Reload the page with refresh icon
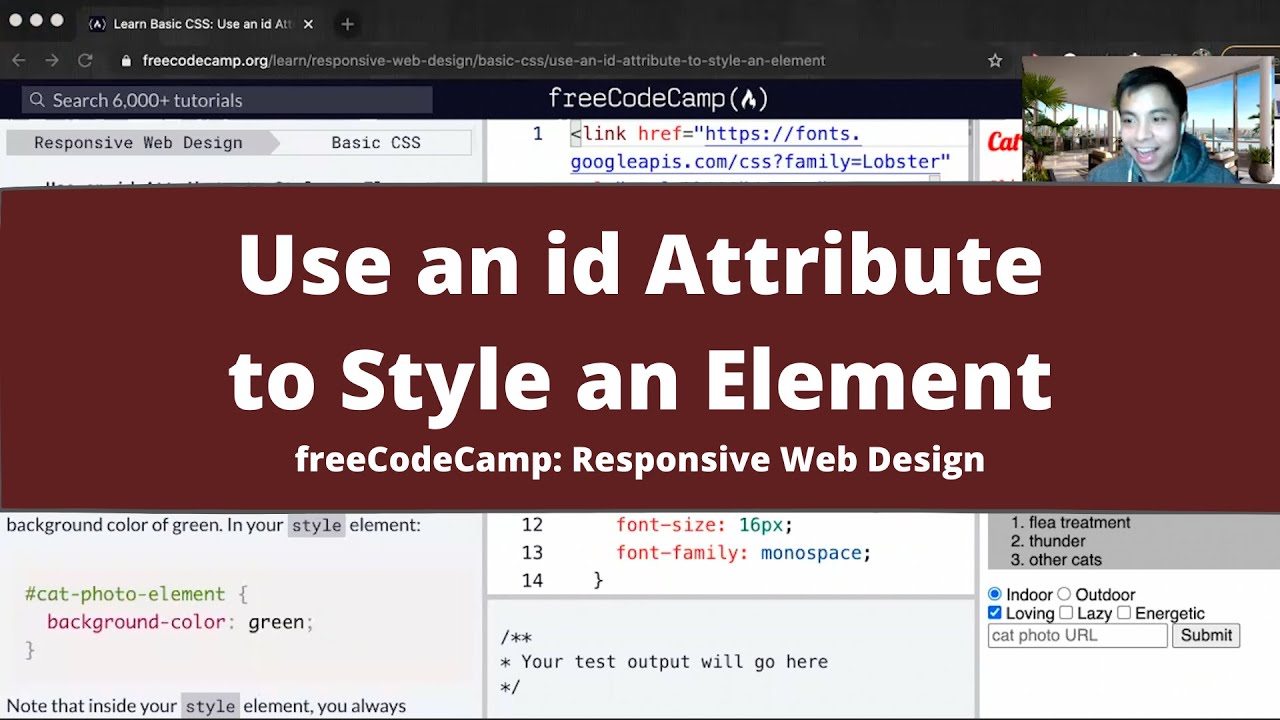The width and height of the screenshot is (1280, 720). tap(85, 60)
